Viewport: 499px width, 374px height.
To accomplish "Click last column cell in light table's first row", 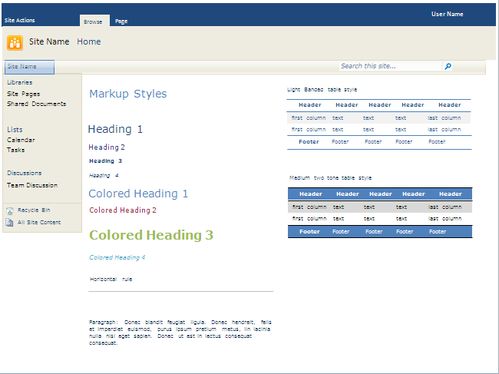I will 444,118.
